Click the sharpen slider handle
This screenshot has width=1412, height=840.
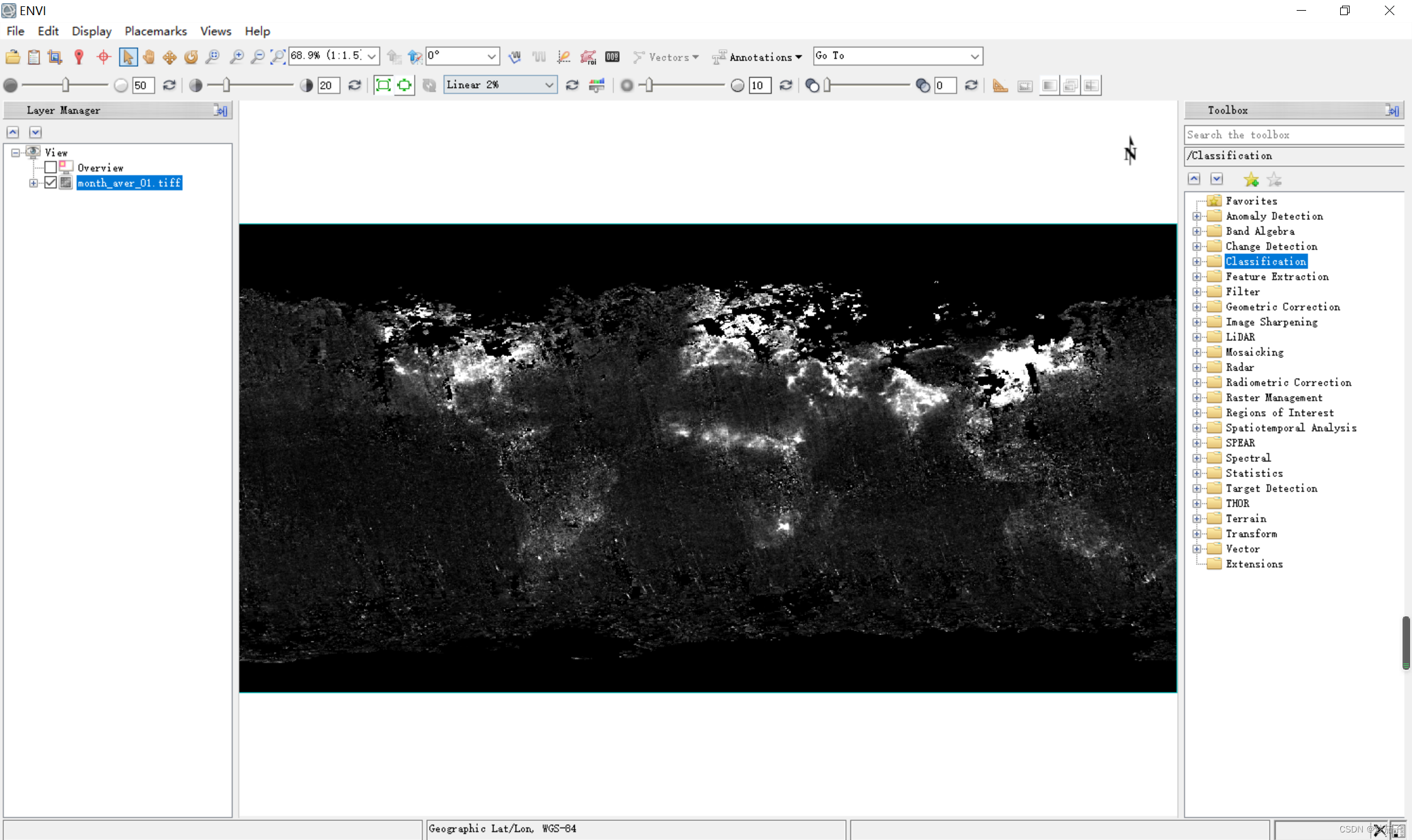(649, 85)
